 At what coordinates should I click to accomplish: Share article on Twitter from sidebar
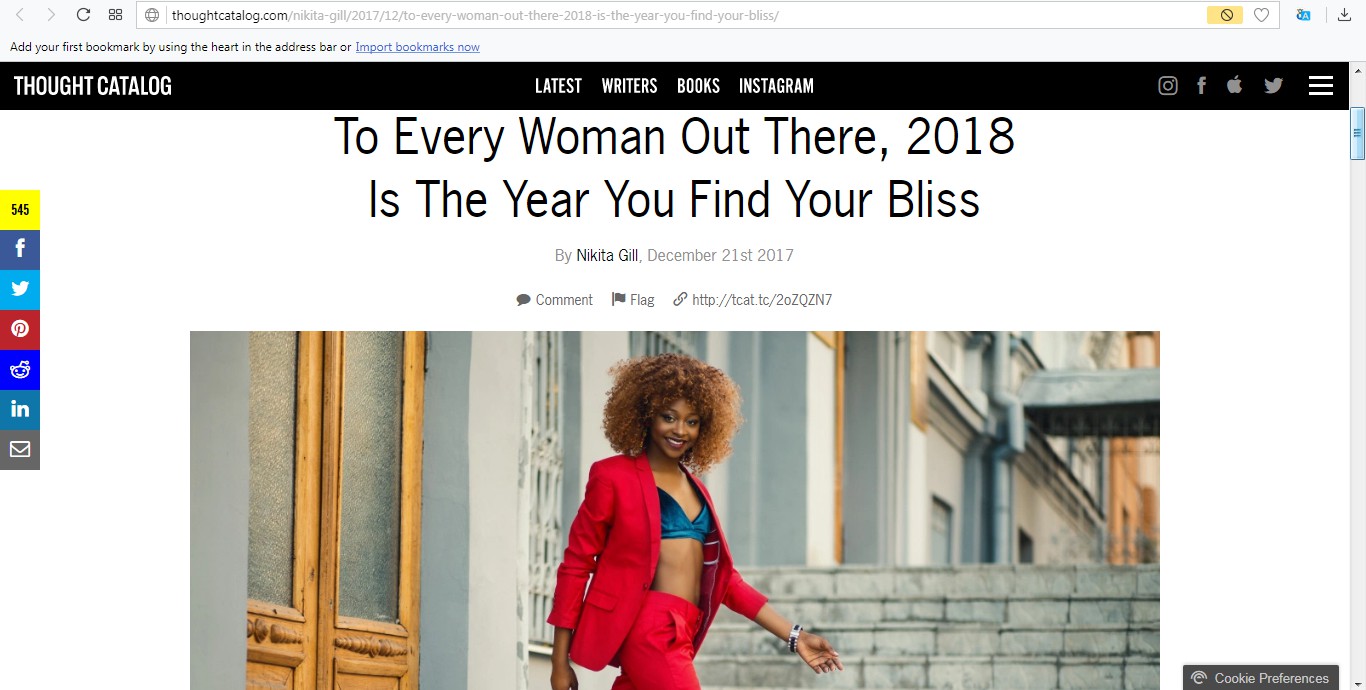click(x=20, y=290)
